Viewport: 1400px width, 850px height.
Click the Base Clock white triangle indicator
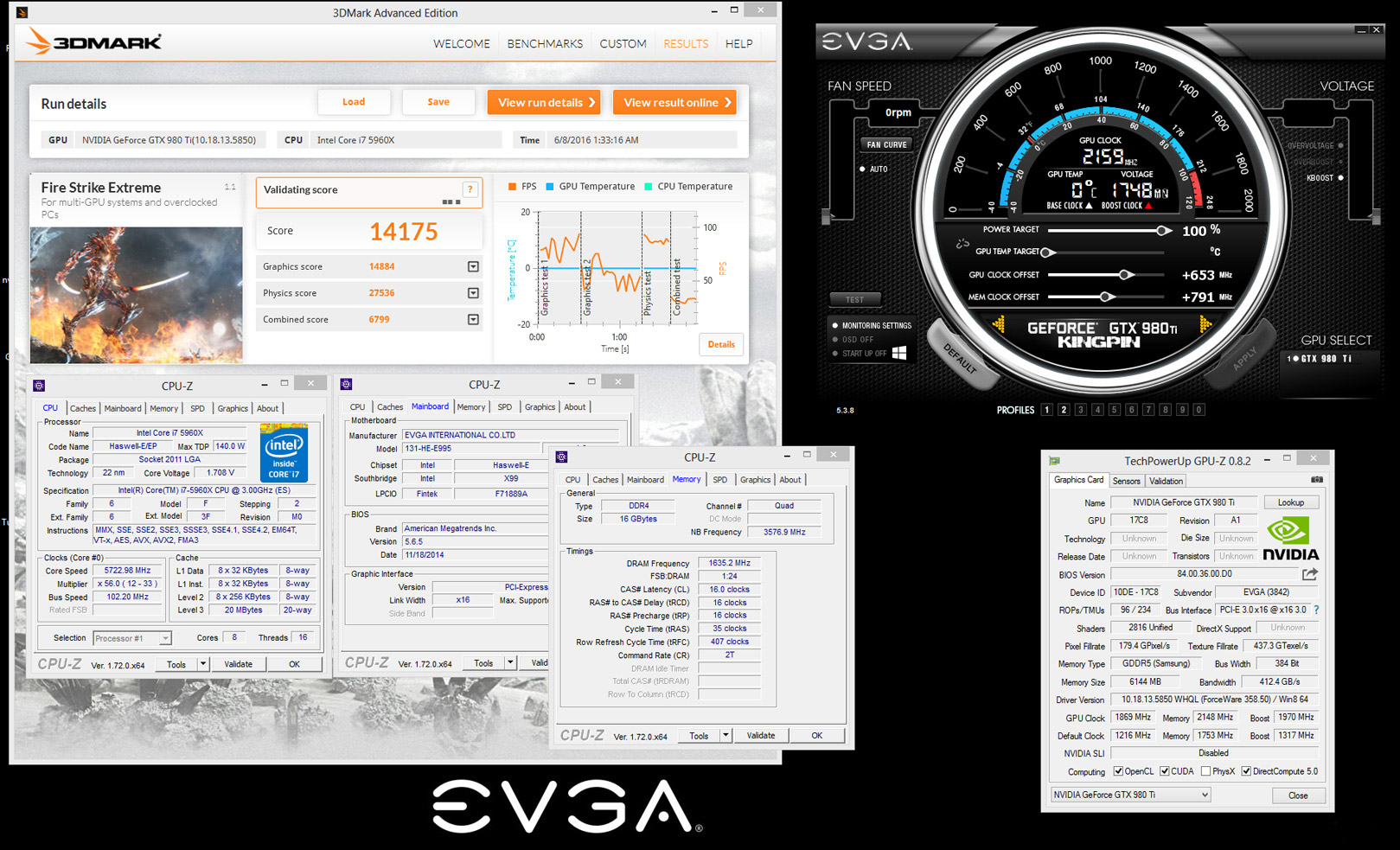[1089, 206]
